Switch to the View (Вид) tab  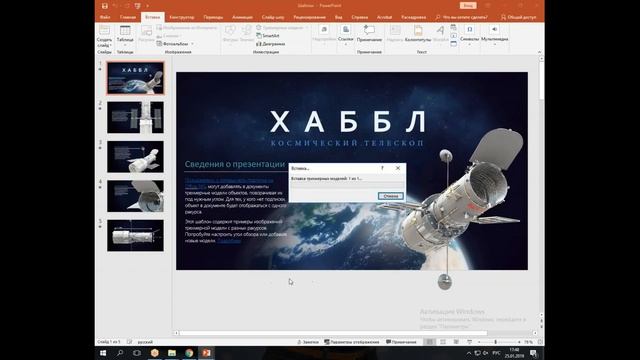pos(338,17)
